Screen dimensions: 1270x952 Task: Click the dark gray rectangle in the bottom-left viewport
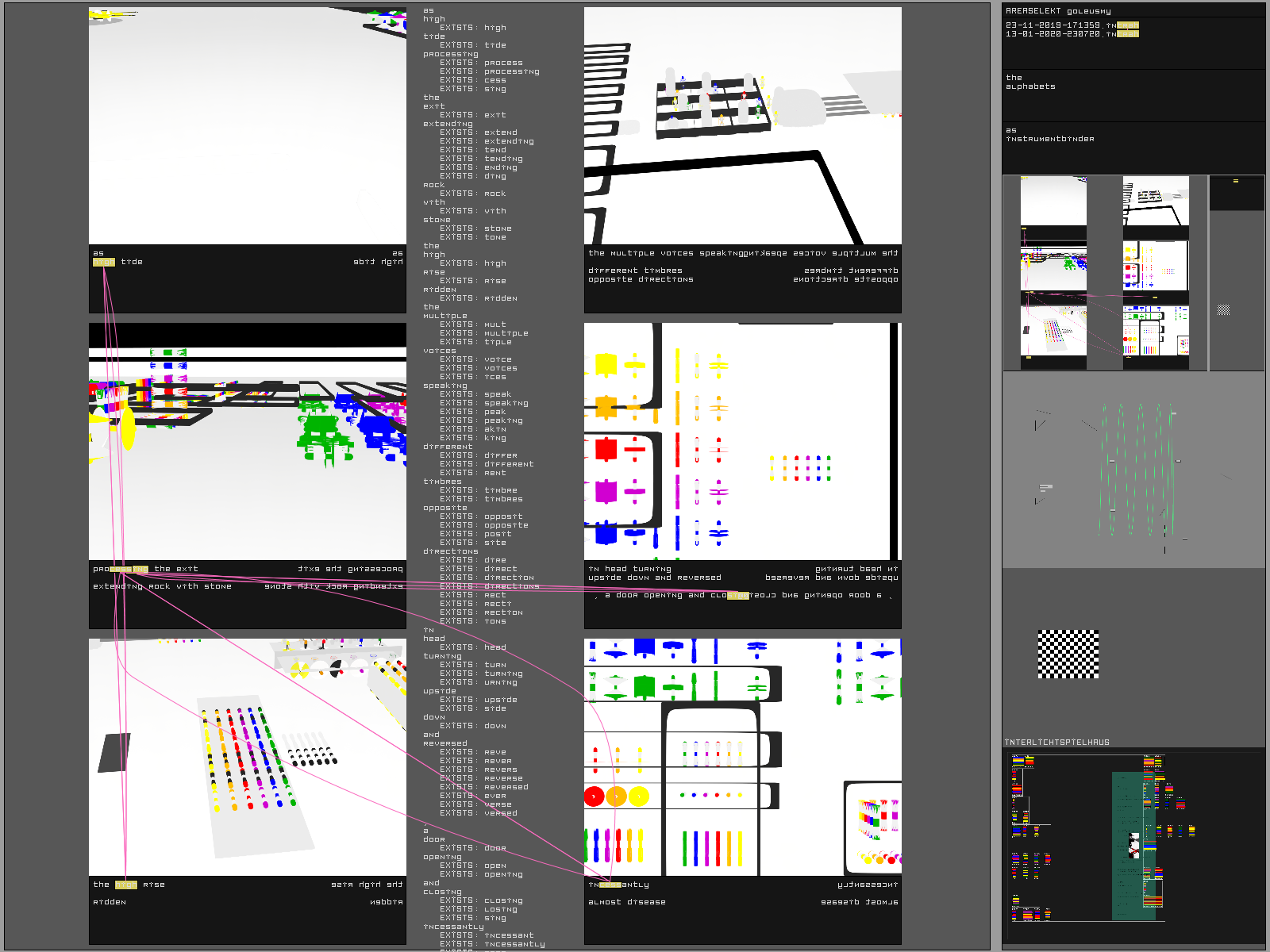click(114, 753)
